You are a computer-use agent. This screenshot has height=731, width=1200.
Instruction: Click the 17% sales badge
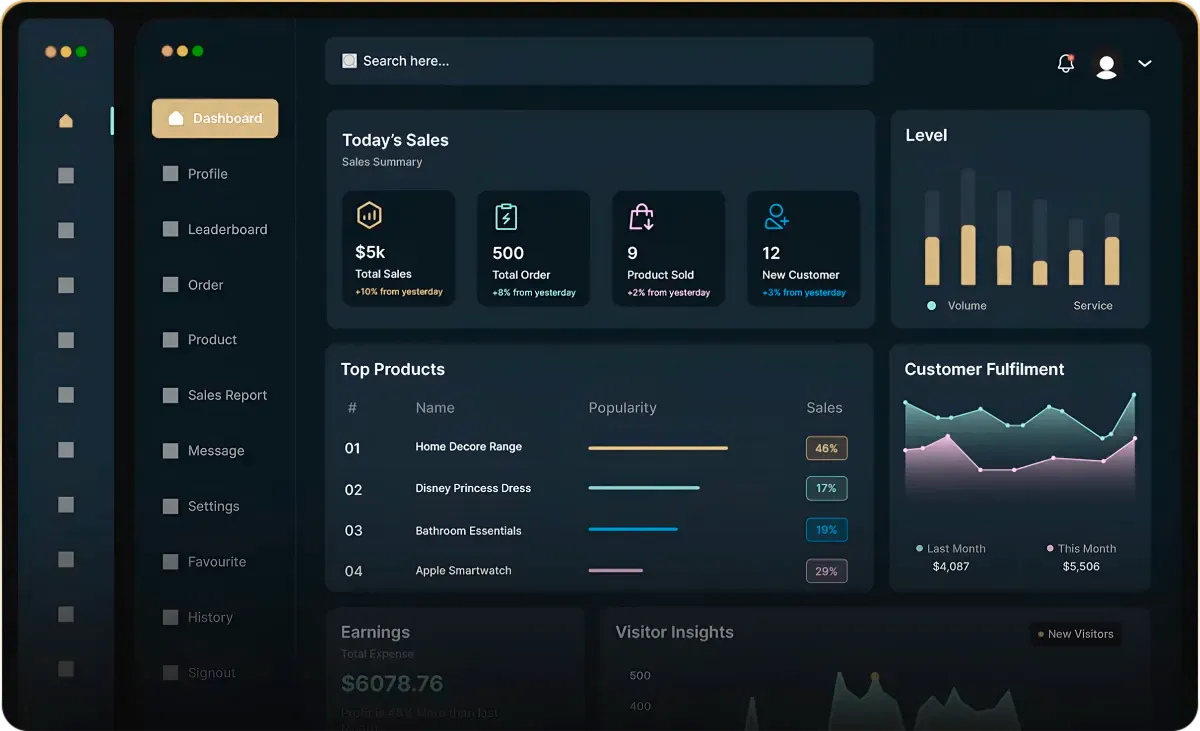(827, 489)
